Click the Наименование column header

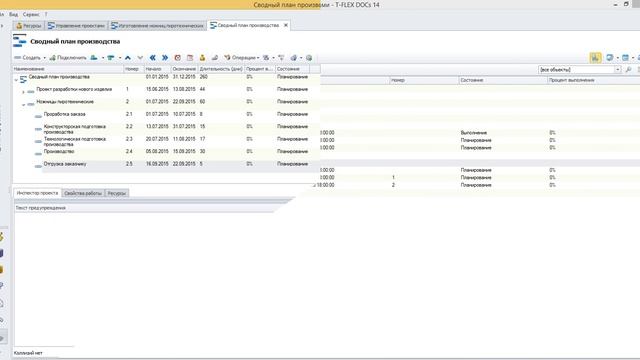(68, 69)
